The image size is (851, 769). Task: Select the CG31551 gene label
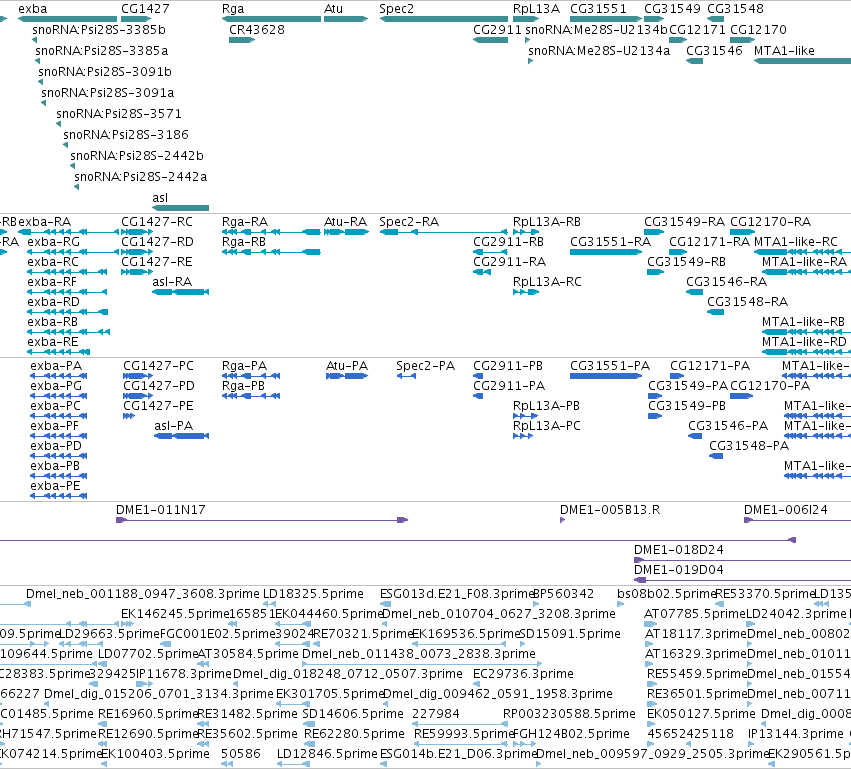point(598,9)
